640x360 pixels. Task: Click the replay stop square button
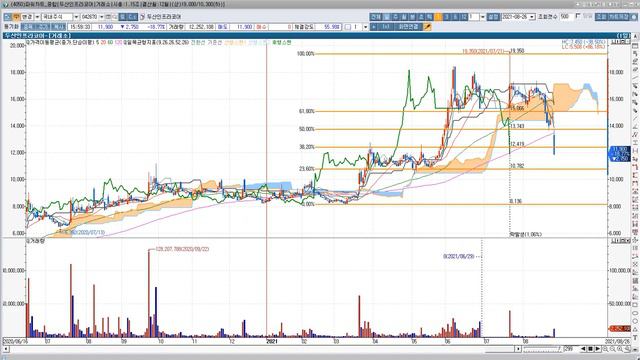[590, 349]
